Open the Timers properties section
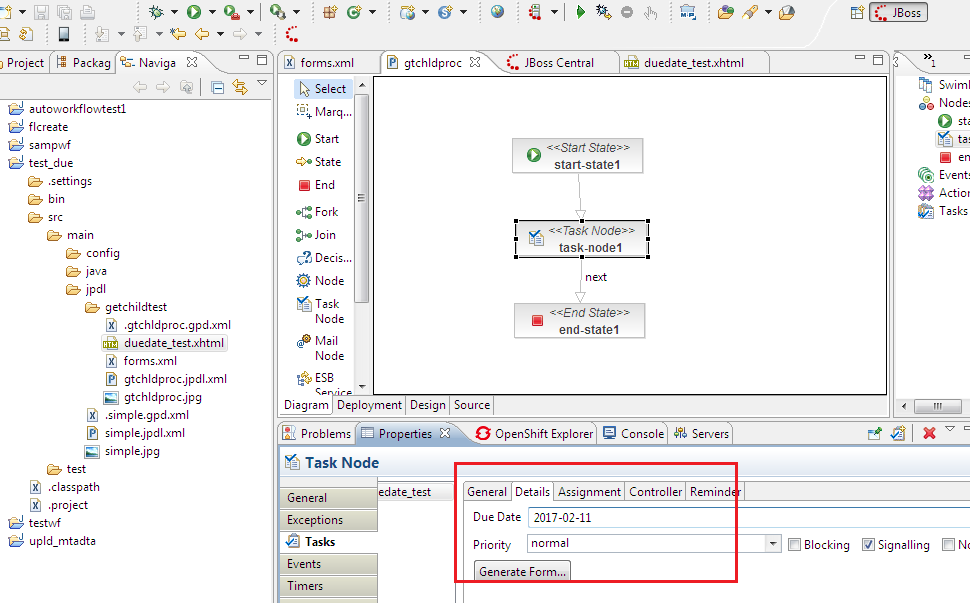This screenshot has width=970, height=603. (x=304, y=586)
